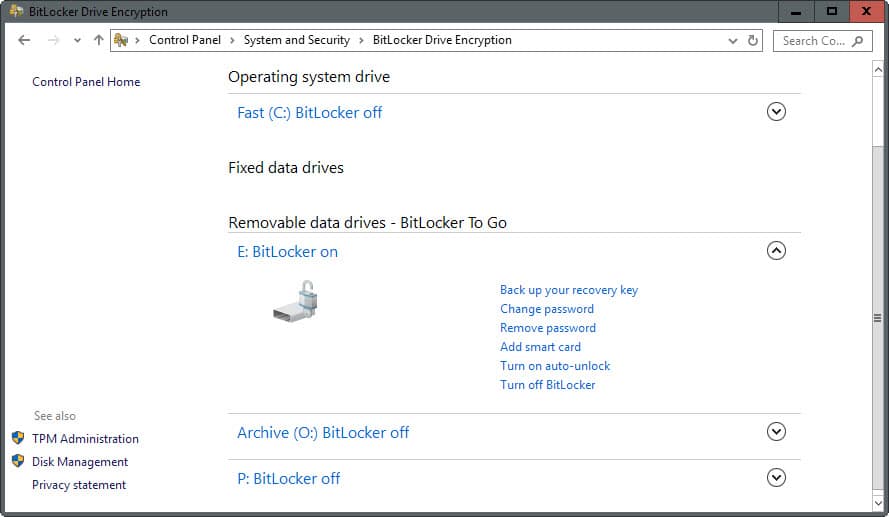
Task: Expand the P: BitLocker off section
Action: 776,478
